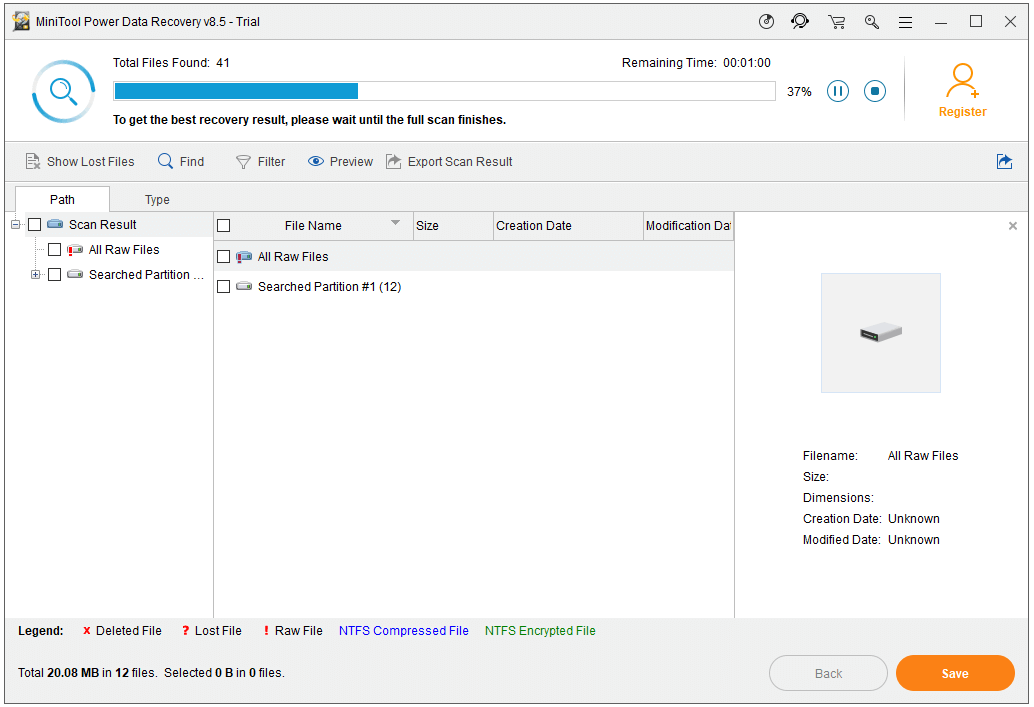Open the hamburger menu in title bar
Screen dimensions: 1034x707
pyautogui.click(x=906, y=21)
